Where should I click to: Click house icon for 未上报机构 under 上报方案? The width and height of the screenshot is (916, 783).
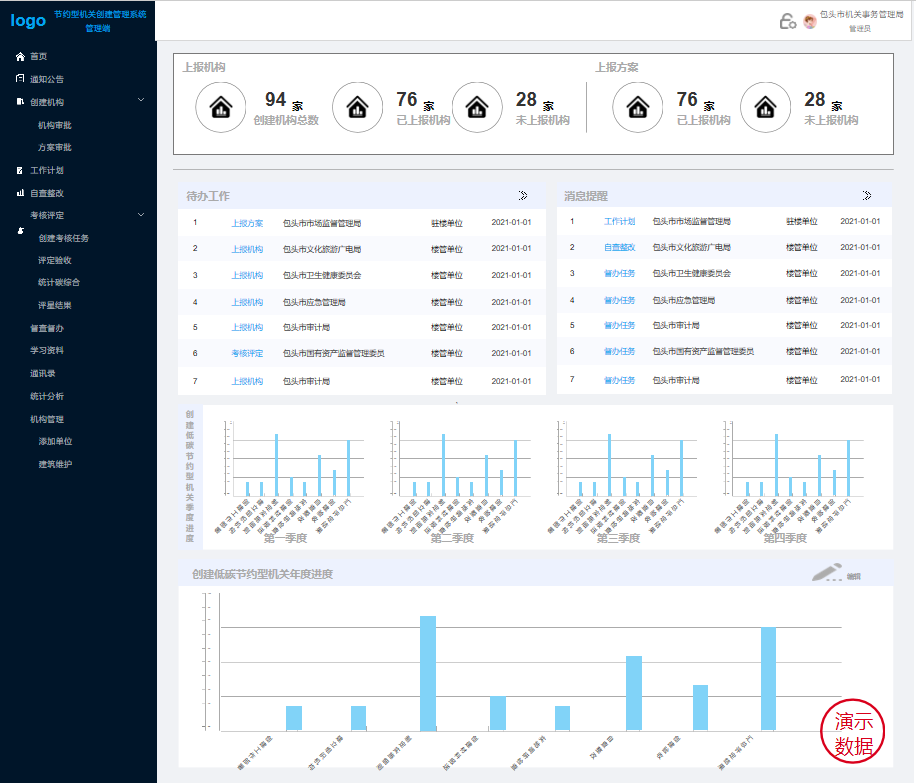765,107
